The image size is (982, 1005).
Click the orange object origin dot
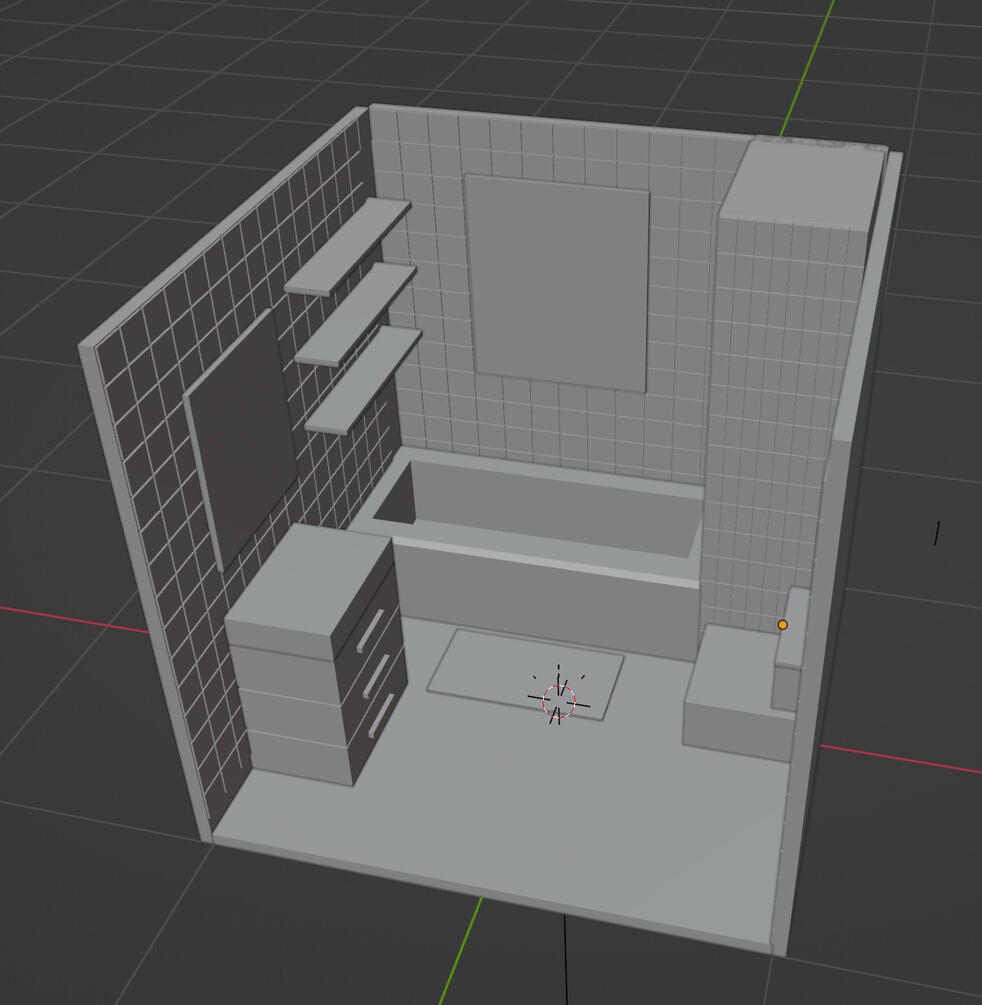pyautogui.click(x=782, y=624)
